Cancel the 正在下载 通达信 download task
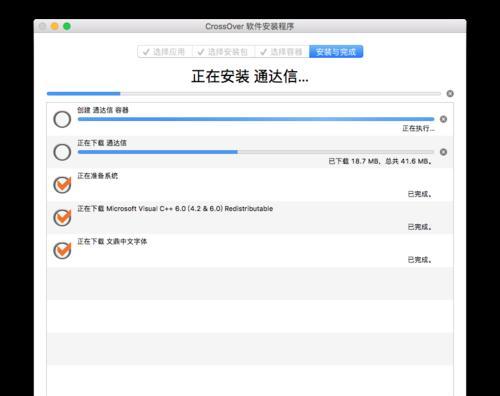The width and height of the screenshot is (500, 396). 443,152
